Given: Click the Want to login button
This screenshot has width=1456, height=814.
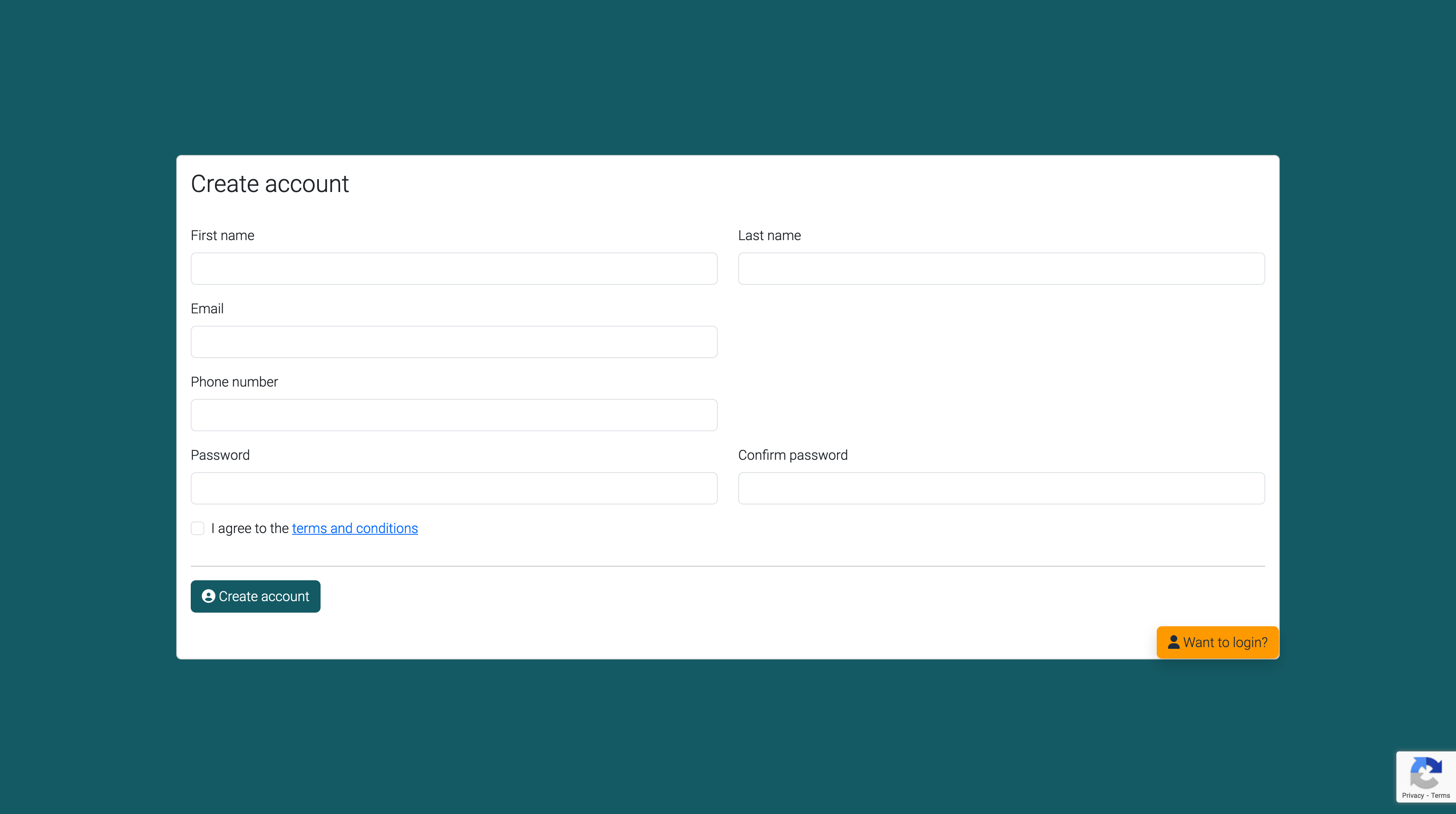Looking at the screenshot, I should tap(1218, 642).
